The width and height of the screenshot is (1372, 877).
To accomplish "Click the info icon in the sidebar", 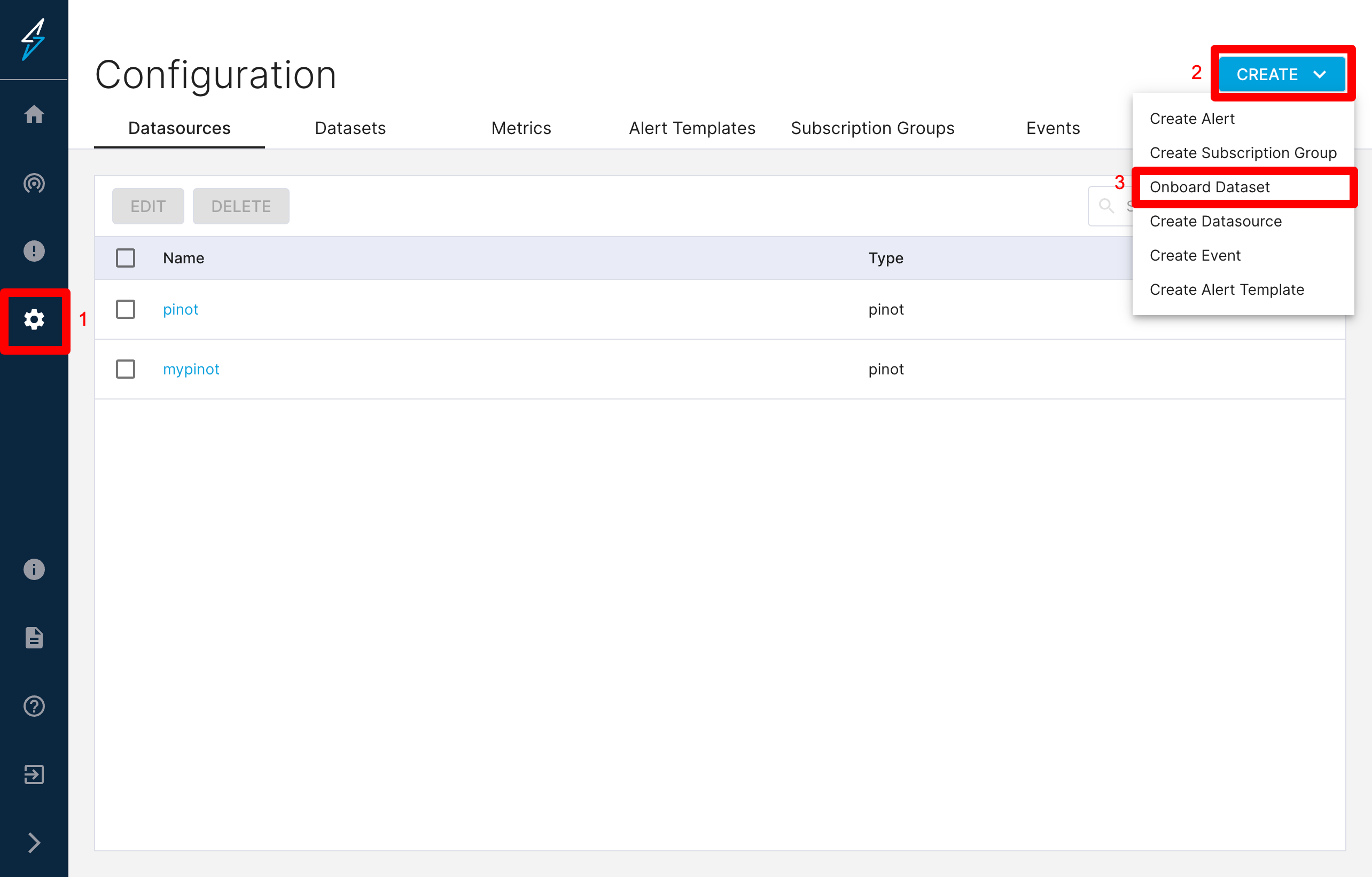I will (34, 569).
